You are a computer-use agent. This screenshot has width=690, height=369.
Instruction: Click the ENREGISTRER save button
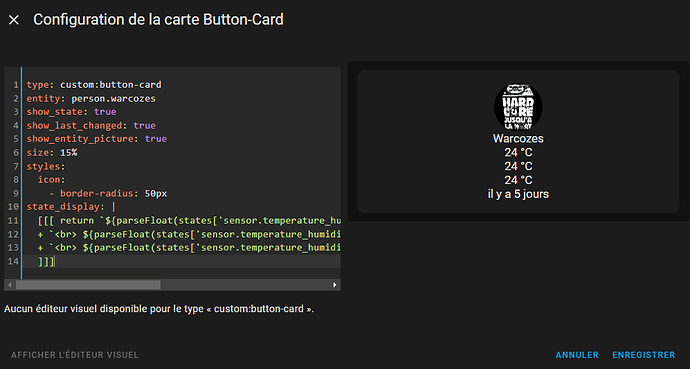point(643,355)
